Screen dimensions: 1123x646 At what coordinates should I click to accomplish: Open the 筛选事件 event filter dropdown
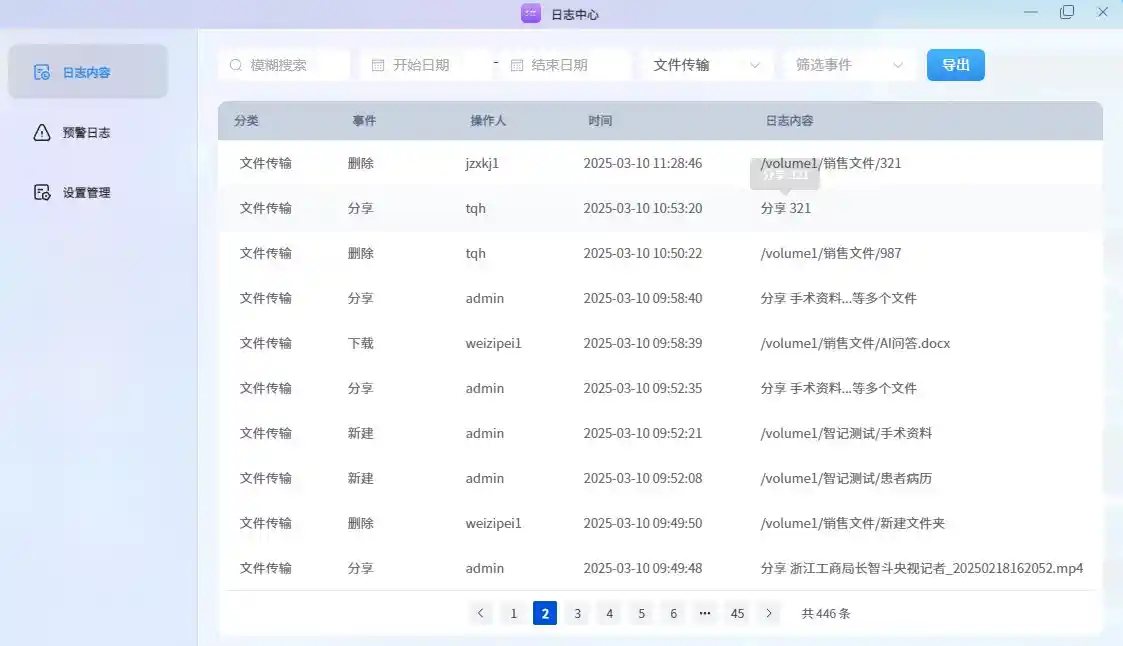(898, 65)
